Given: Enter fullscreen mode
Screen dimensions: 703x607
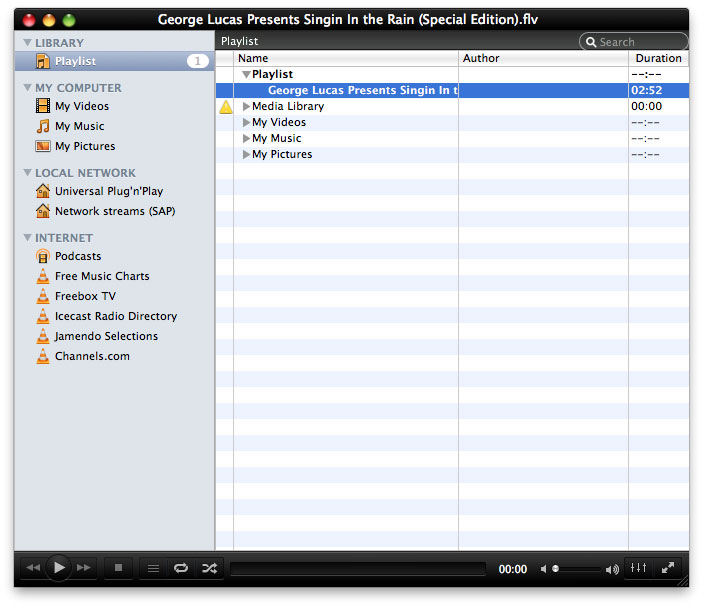Looking at the screenshot, I should (668, 568).
